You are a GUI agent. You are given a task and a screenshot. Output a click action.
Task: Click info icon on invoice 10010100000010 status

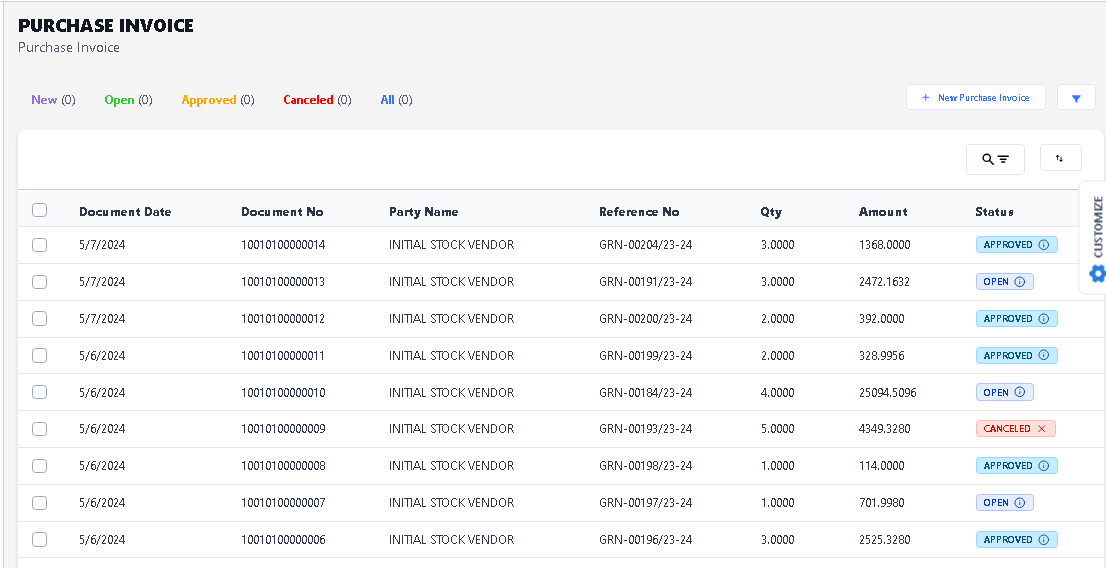pyautogui.click(x=1020, y=392)
